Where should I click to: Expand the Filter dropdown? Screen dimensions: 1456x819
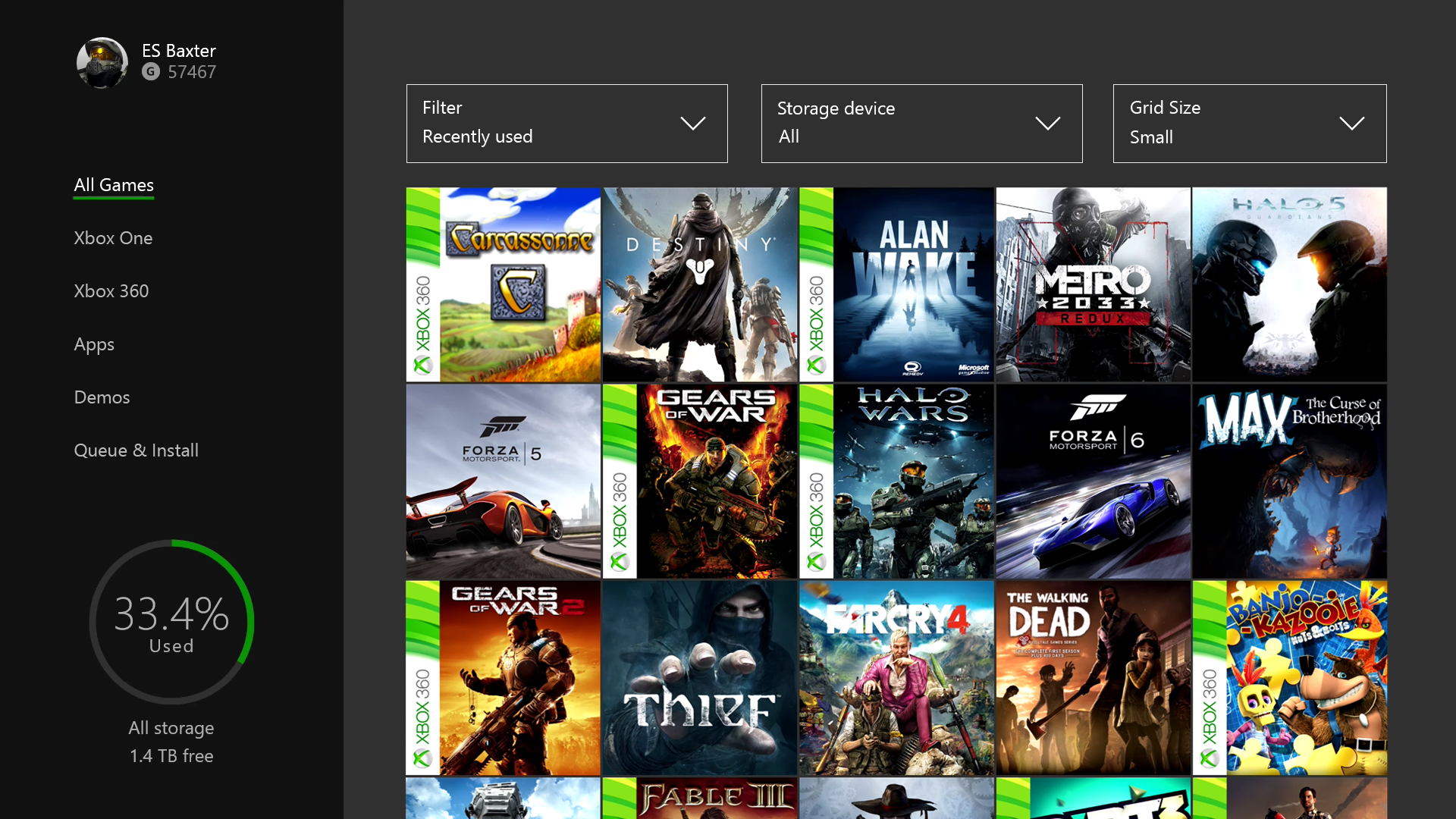(566, 124)
